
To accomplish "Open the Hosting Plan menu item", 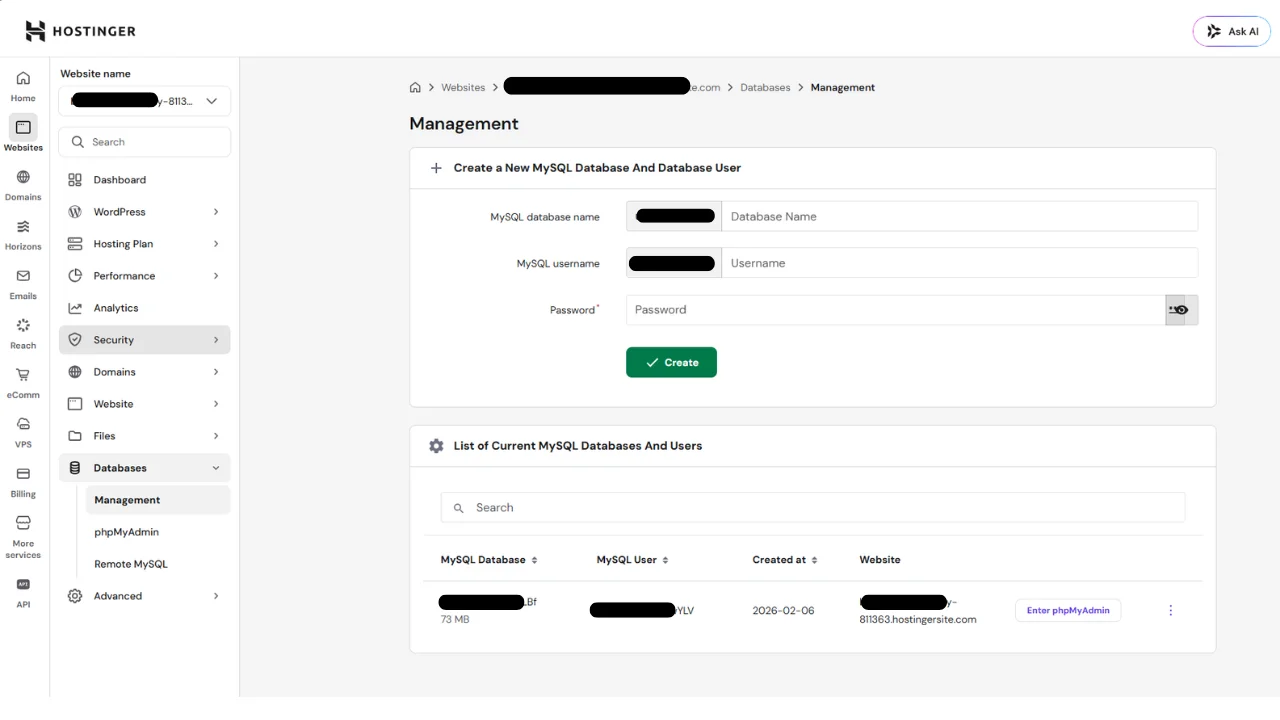I will click(144, 244).
